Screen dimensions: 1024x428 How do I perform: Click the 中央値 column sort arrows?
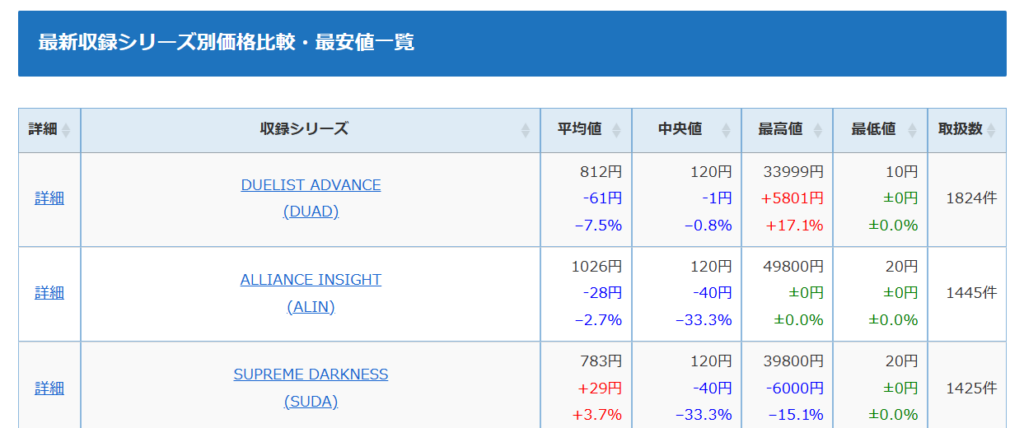point(726,131)
